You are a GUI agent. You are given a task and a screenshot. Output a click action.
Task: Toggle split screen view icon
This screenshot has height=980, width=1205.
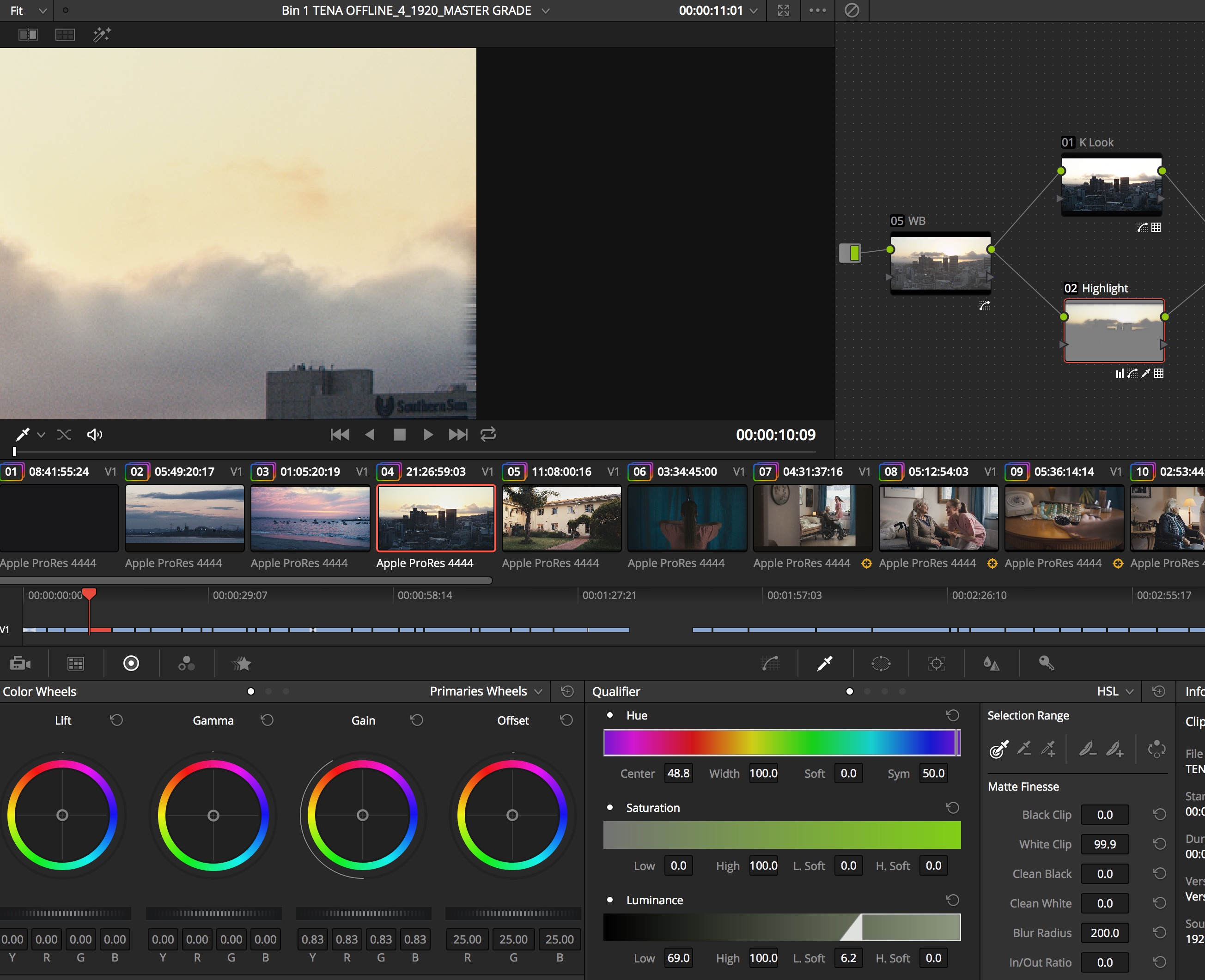pos(65,35)
